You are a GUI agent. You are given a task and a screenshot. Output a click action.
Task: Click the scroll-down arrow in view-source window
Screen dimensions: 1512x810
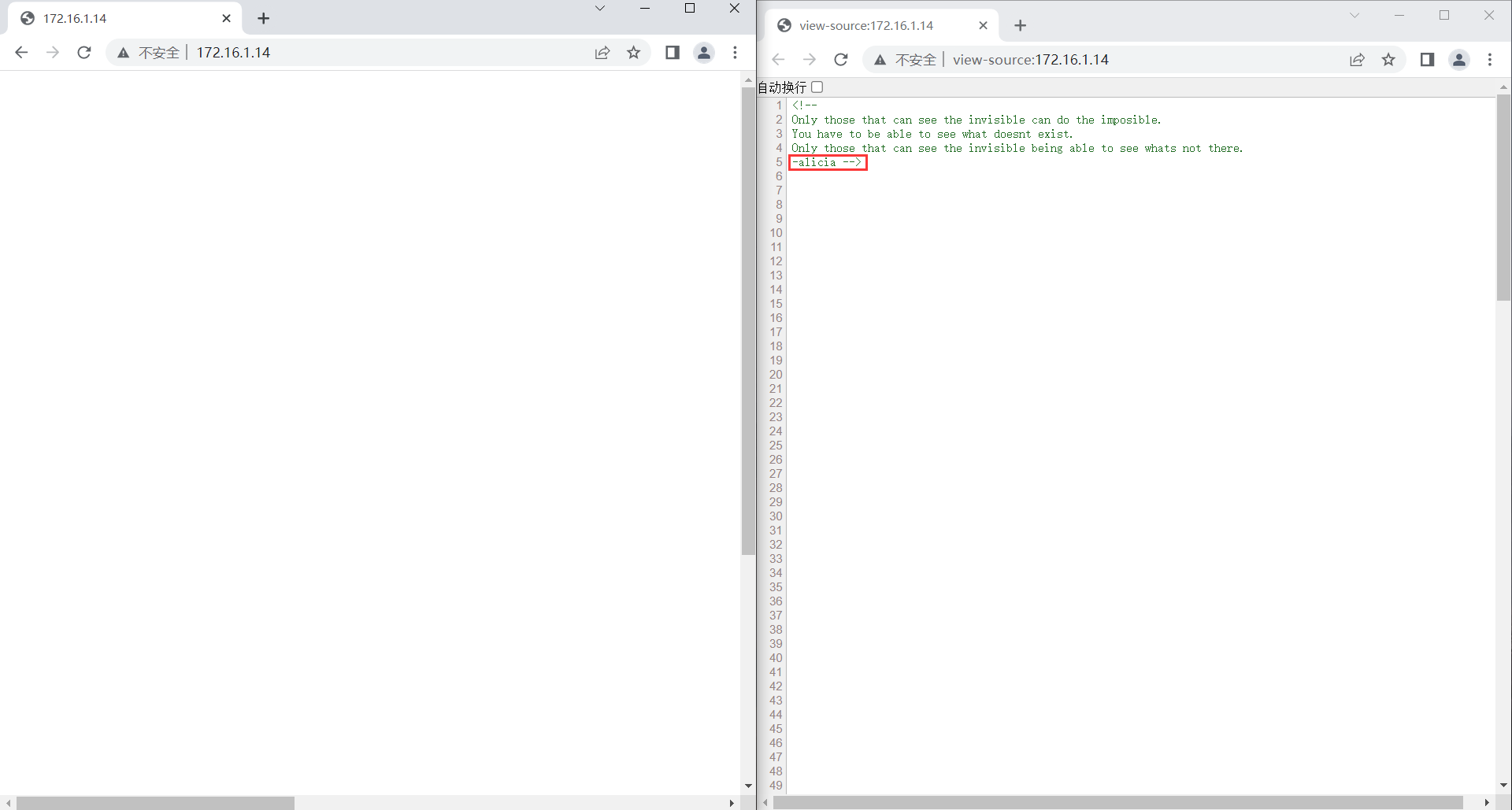tap(1503, 786)
